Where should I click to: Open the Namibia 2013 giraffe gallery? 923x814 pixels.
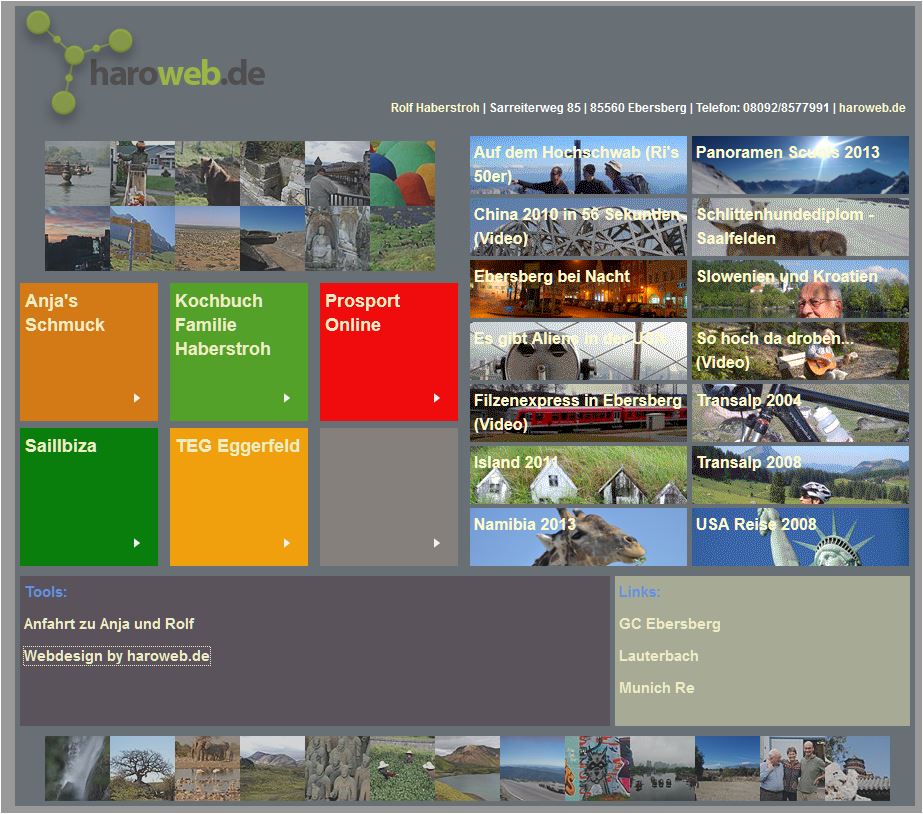(578, 537)
